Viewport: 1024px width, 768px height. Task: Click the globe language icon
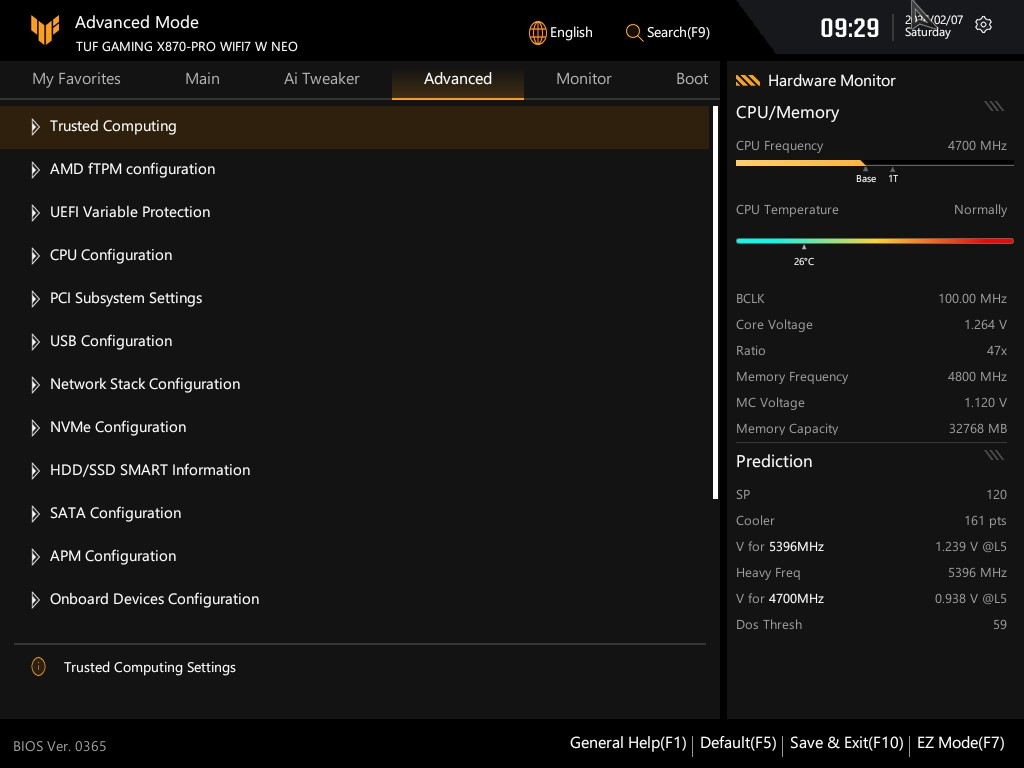click(538, 32)
